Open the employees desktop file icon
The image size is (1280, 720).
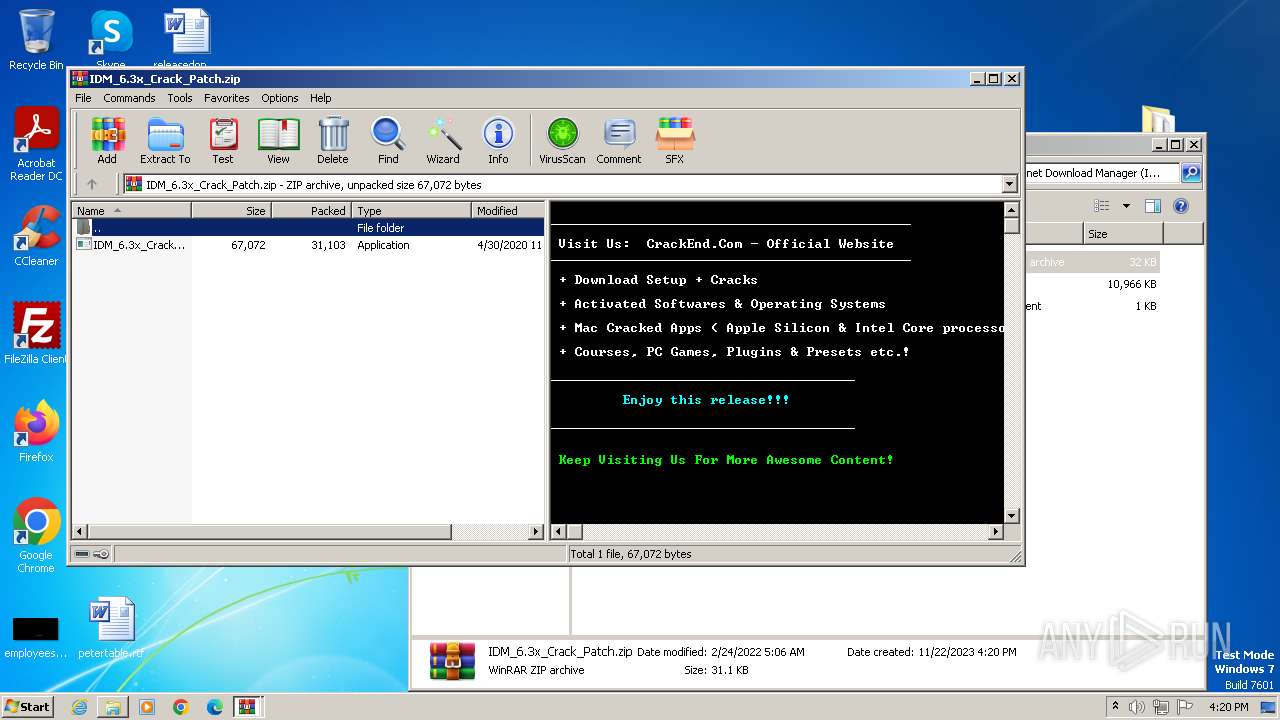[x=36, y=636]
